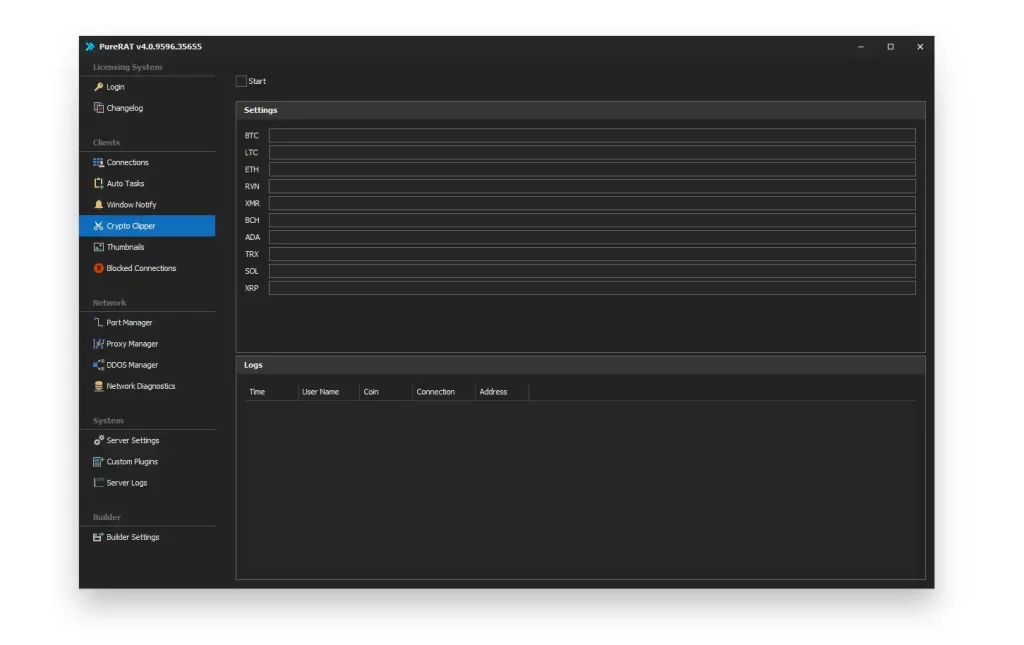Select the Connections icon
Image resolution: width=1024 pixels, height=645 pixels.
coord(98,162)
